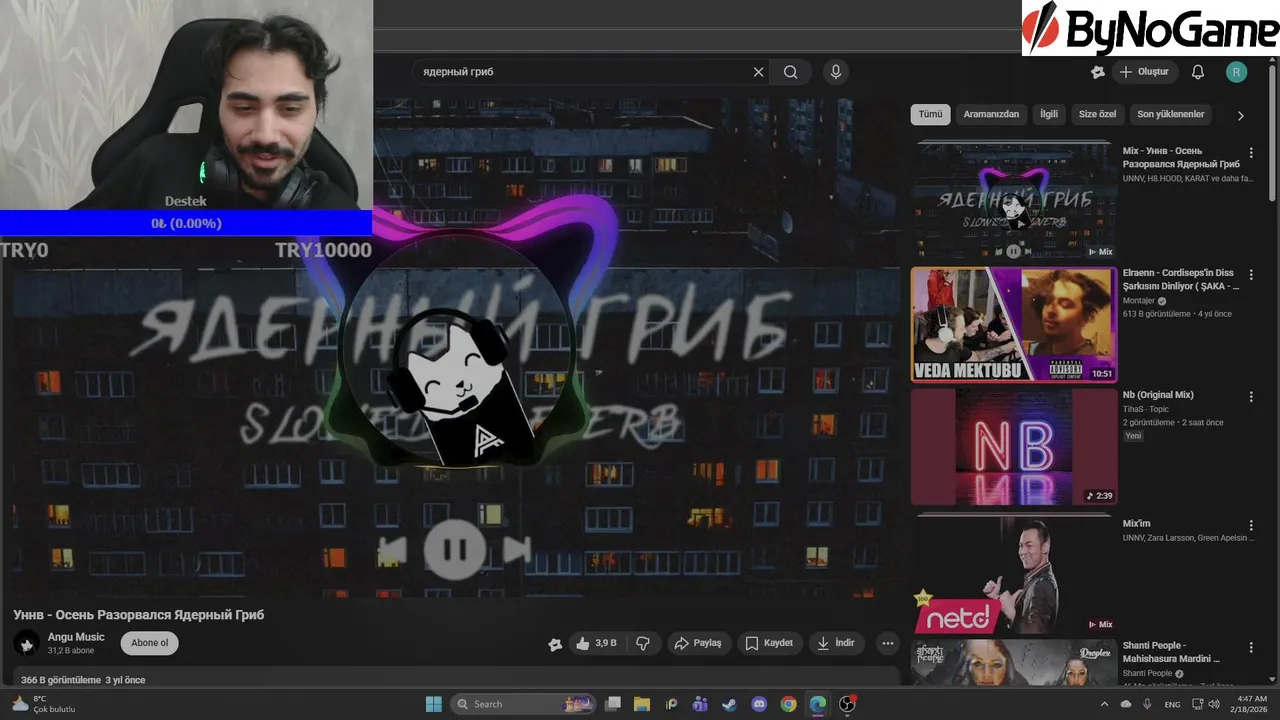Screen dimensions: 1280x720
Task: Click the OneDrive cloud tray icon
Action: tap(1127, 704)
